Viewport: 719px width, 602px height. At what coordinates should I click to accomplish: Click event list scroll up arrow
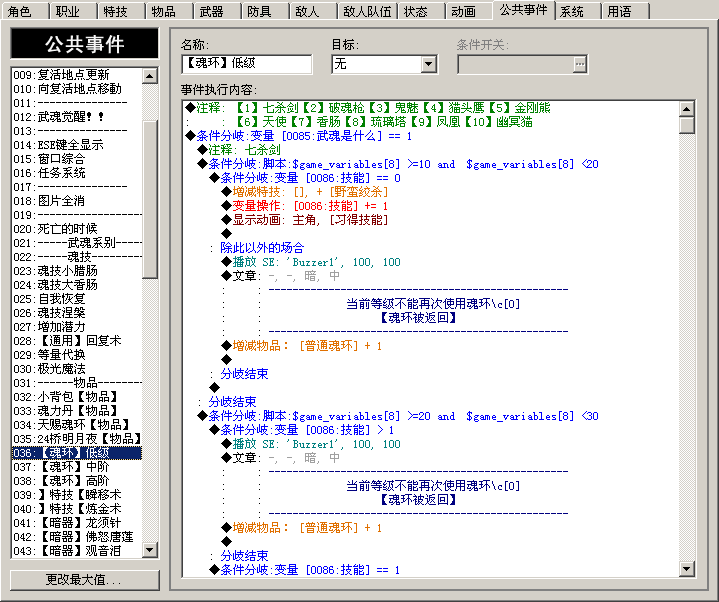(x=149, y=76)
